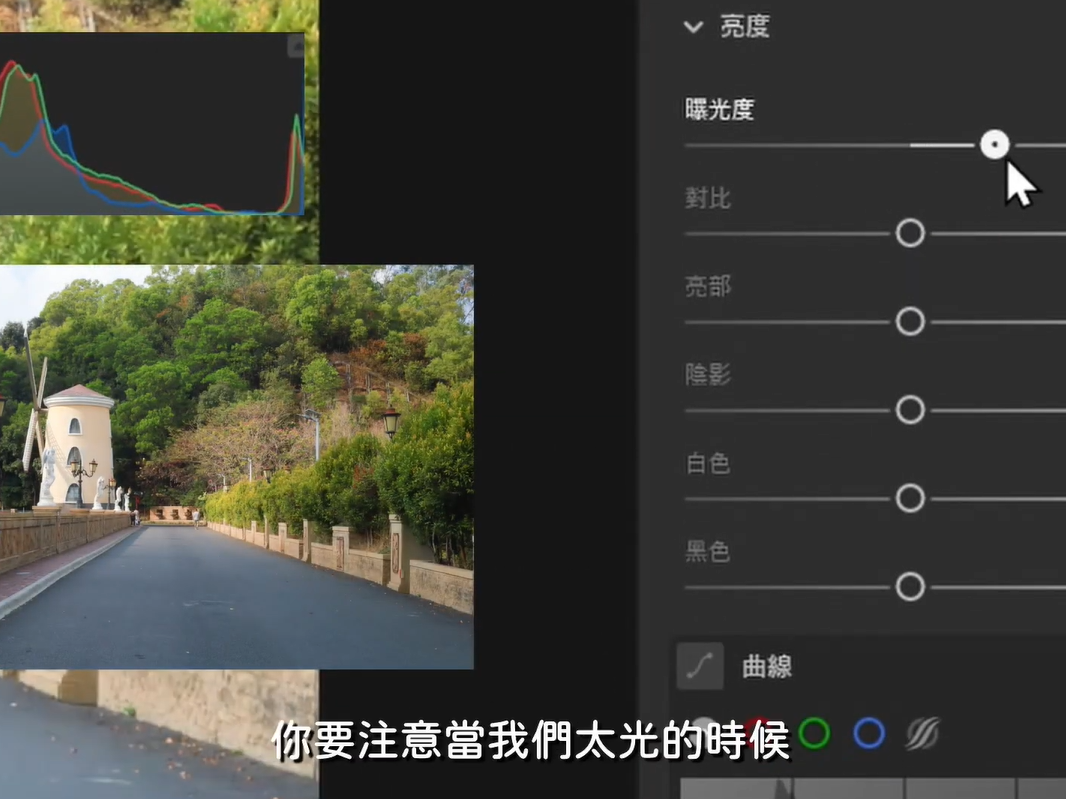Click inside the tone curve graph area

[870, 789]
